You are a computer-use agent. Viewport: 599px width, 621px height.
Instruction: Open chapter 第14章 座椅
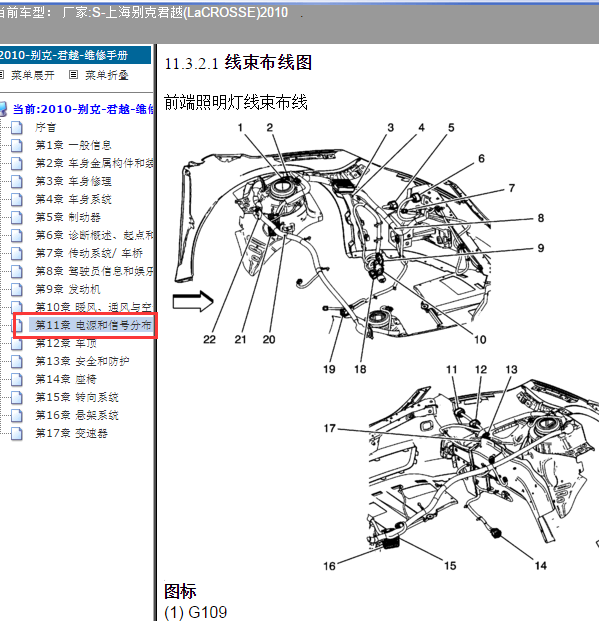[x=66, y=379]
